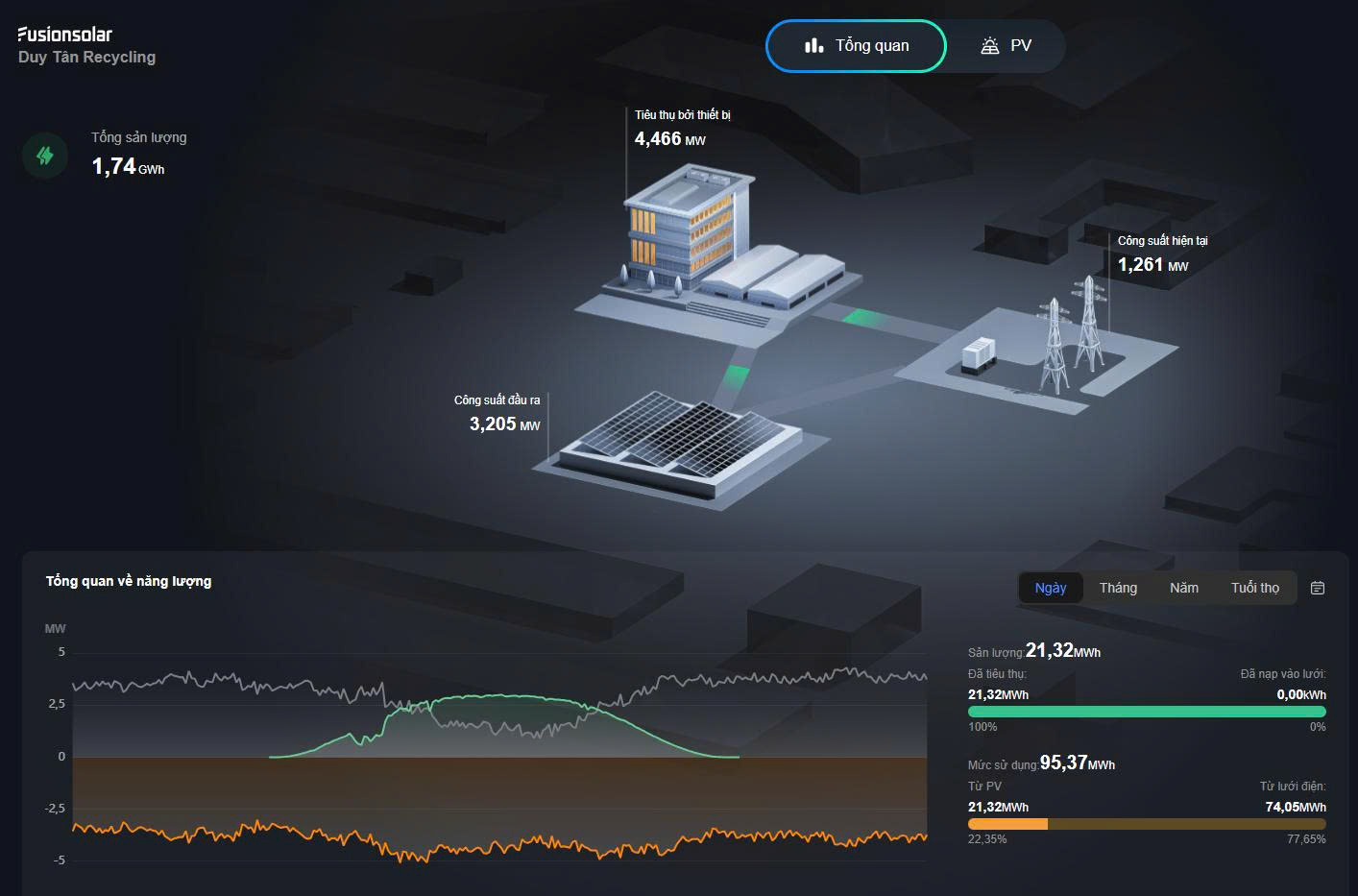Show Tuổi thọ lifetime statistics

[1254, 588]
